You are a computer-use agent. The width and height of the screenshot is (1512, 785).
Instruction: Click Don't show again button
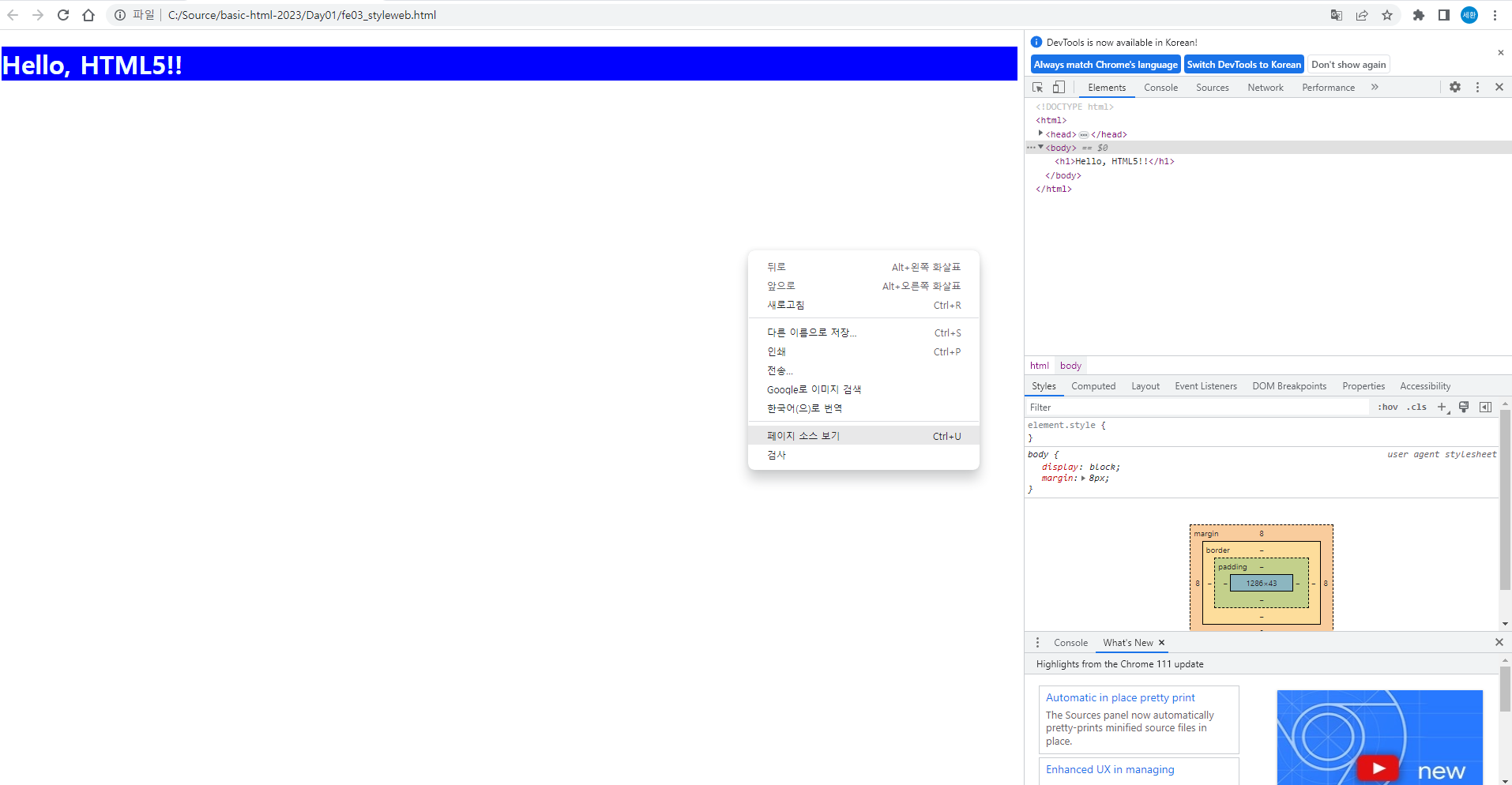pyautogui.click(x=1348, y=65)
